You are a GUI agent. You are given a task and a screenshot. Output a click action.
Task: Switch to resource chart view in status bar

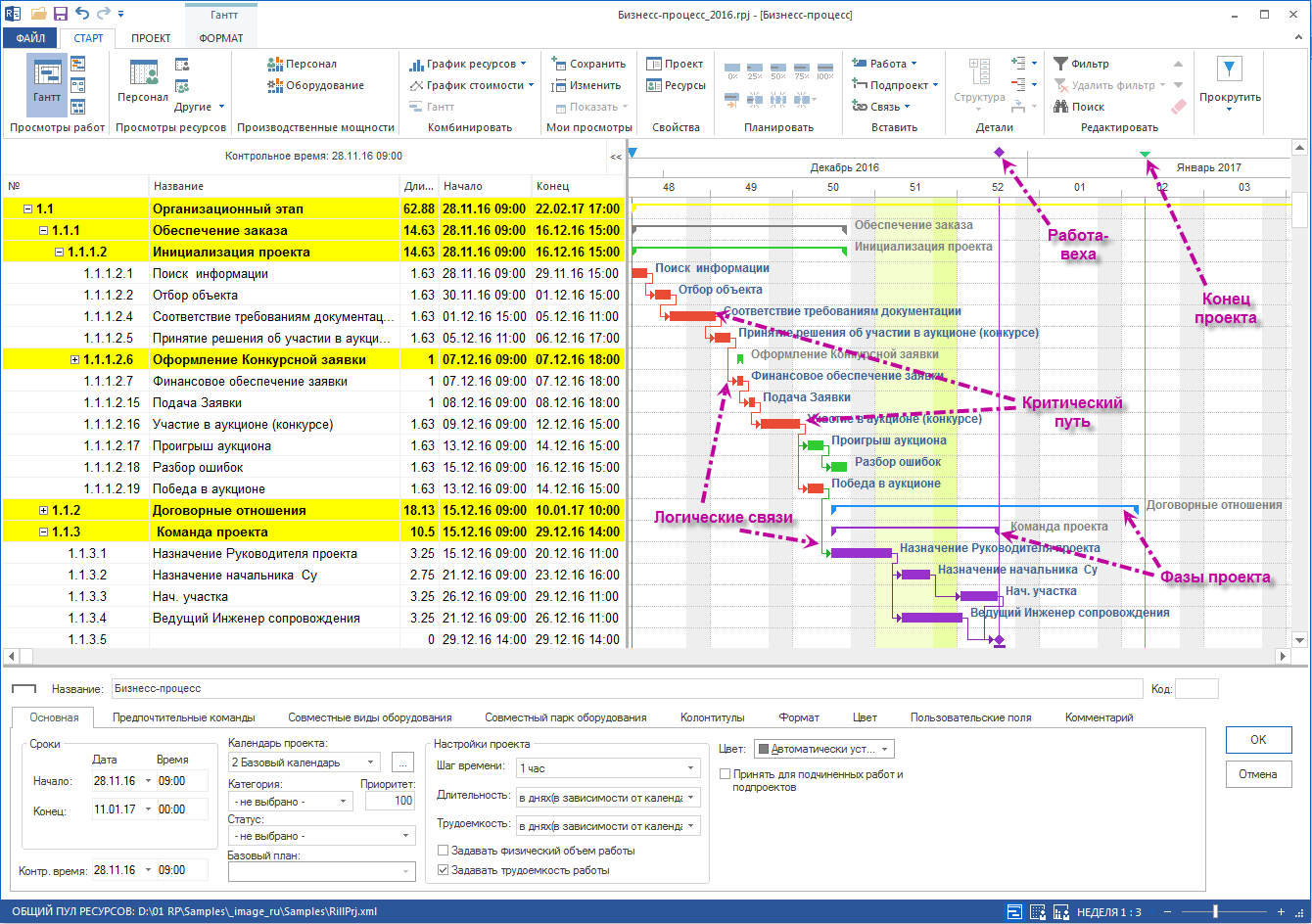tap(1059, 911)
